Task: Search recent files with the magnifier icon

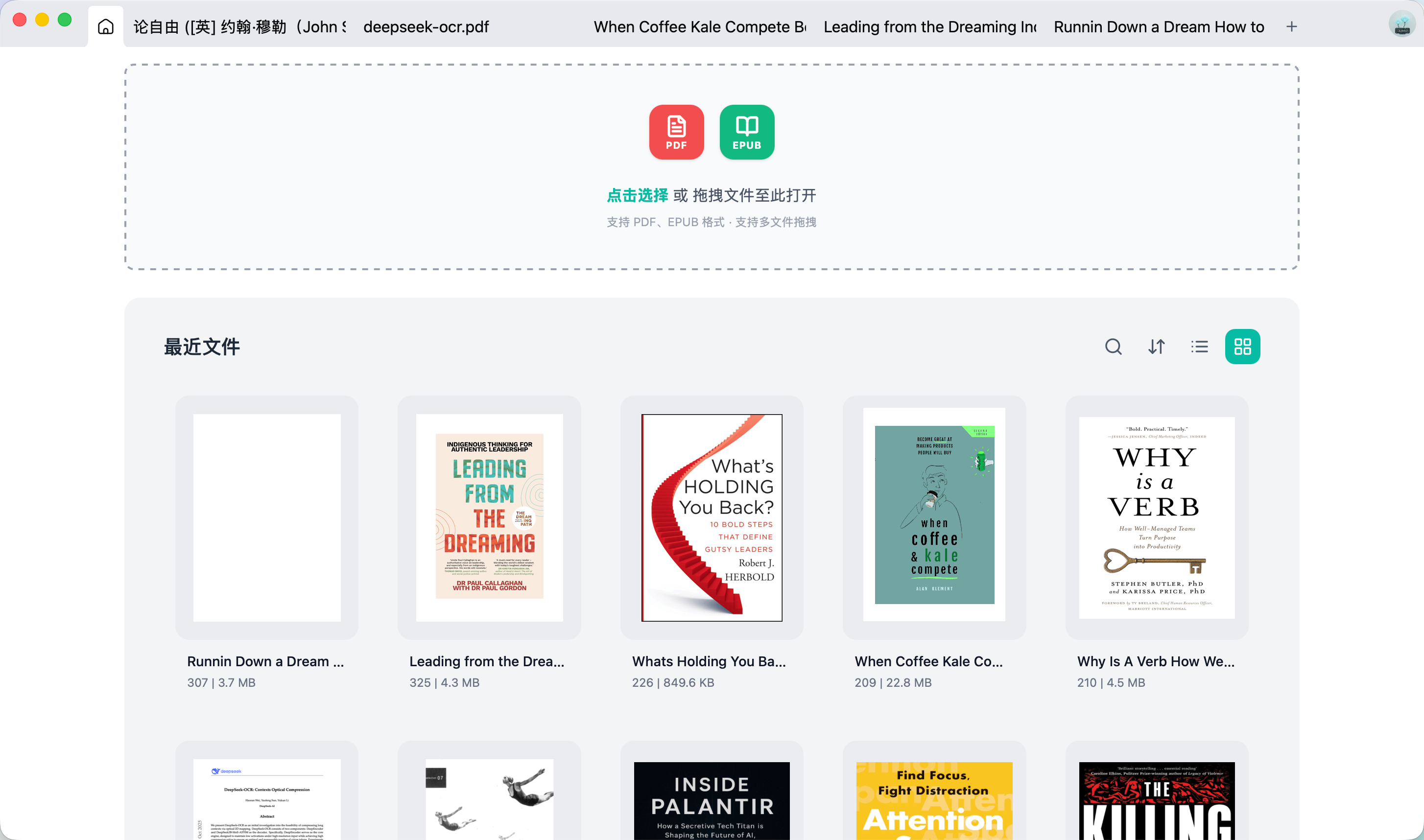Action: tap(1113, 347)
